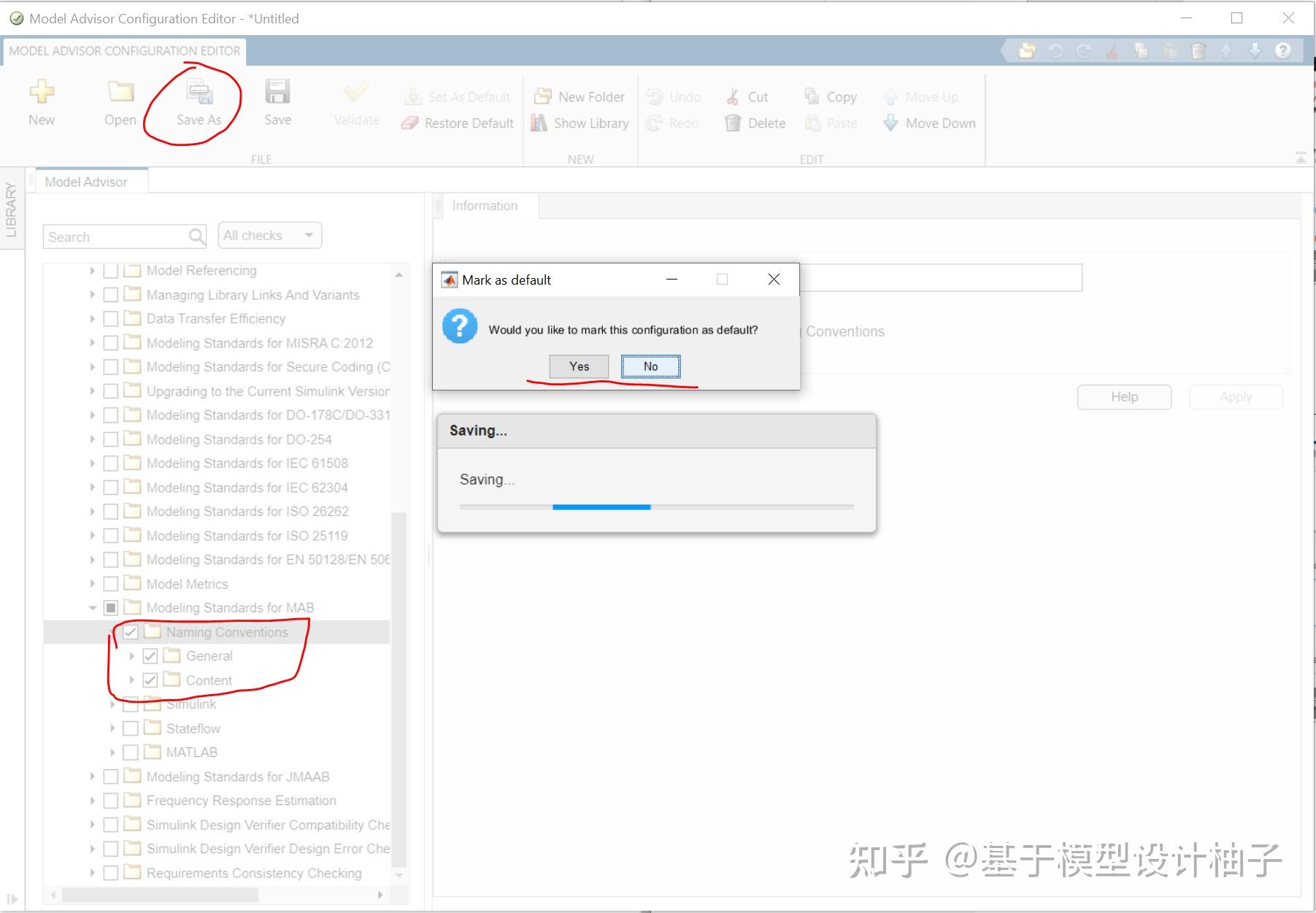
Task: Uncheck the General folder checkbox
Action: click(150, 656)
